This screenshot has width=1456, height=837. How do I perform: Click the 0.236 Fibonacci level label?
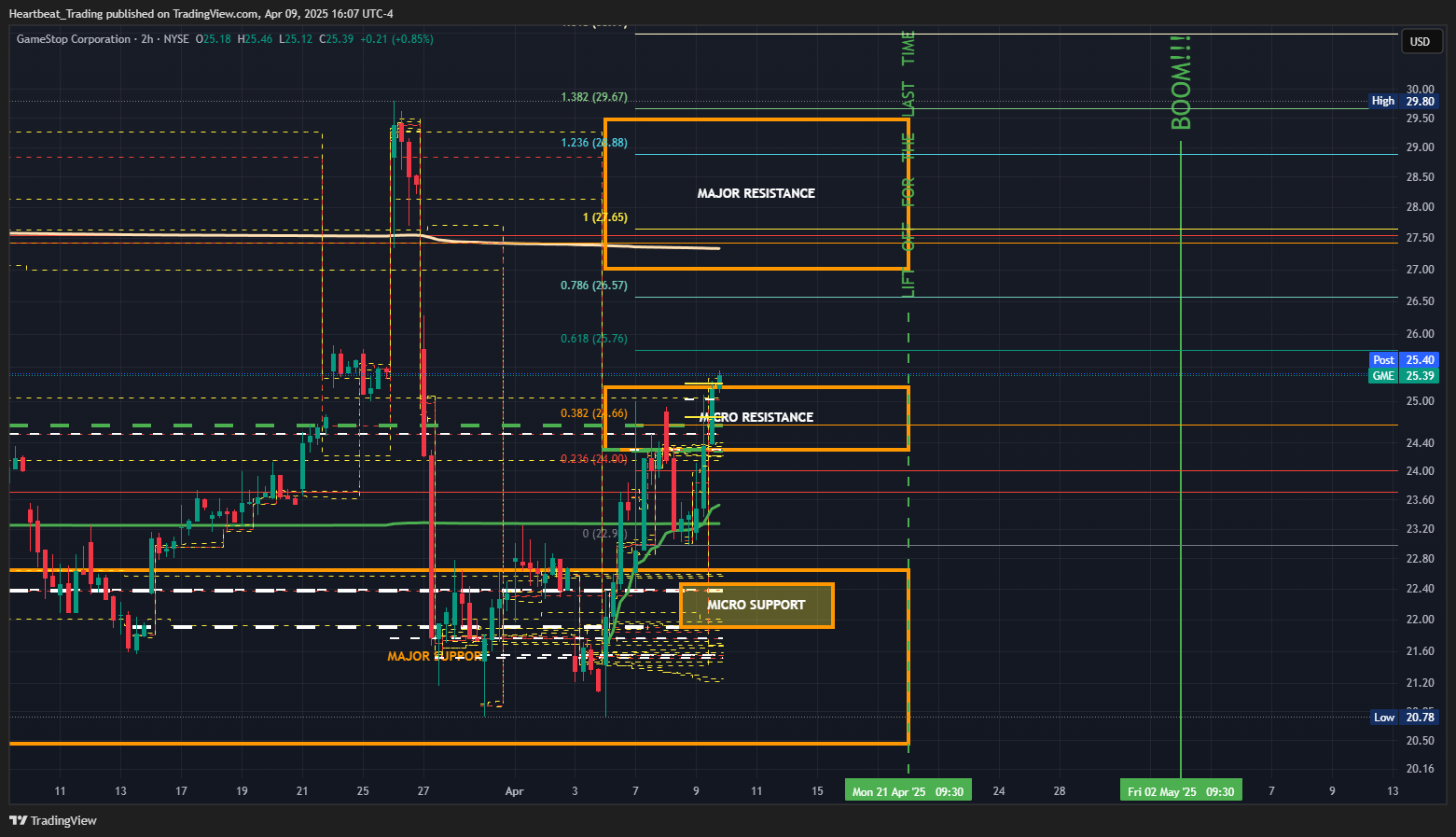594,459
